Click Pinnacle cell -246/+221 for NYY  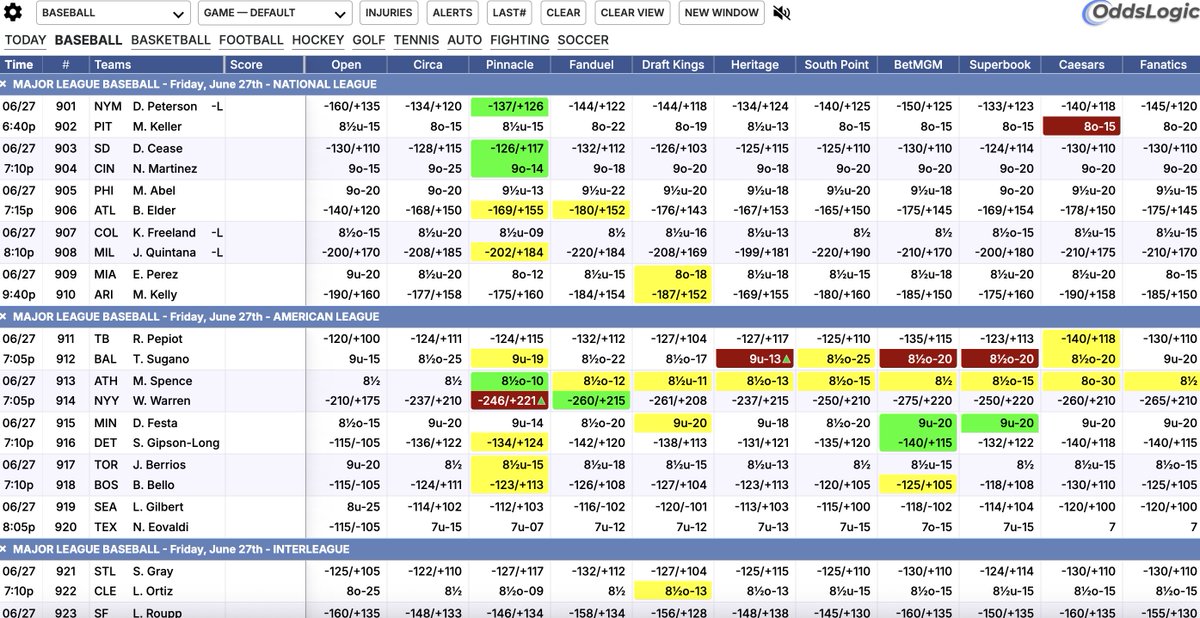pyautogui.click(x=509, y=401)
